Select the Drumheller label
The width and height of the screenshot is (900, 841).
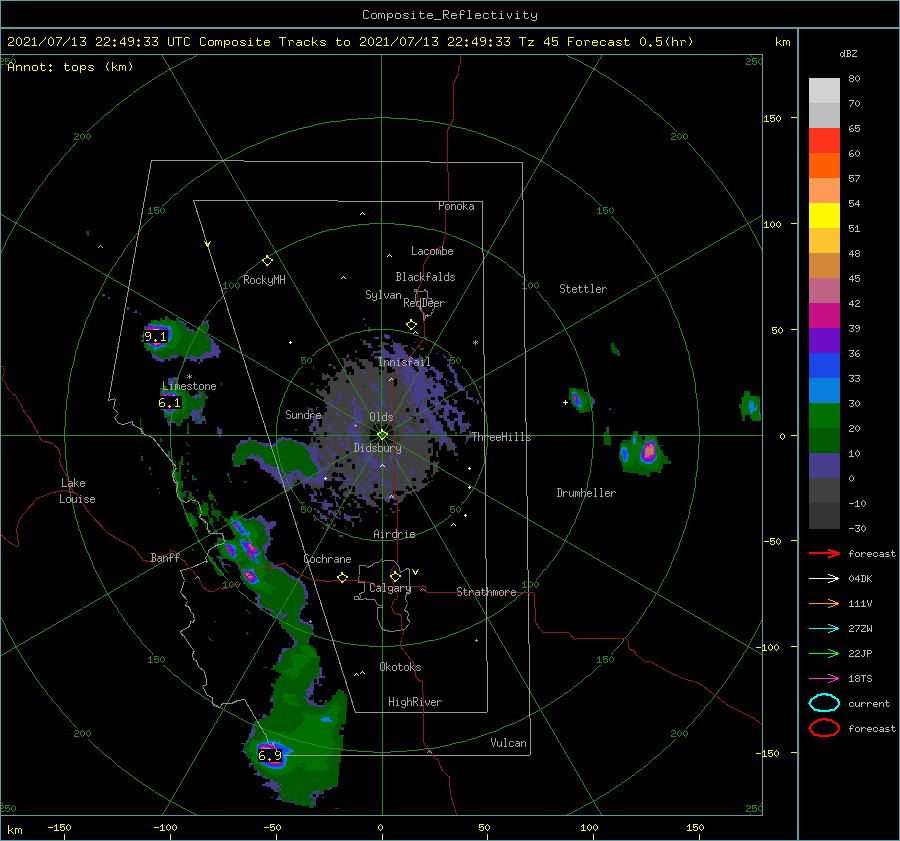[x=586, y=493]
